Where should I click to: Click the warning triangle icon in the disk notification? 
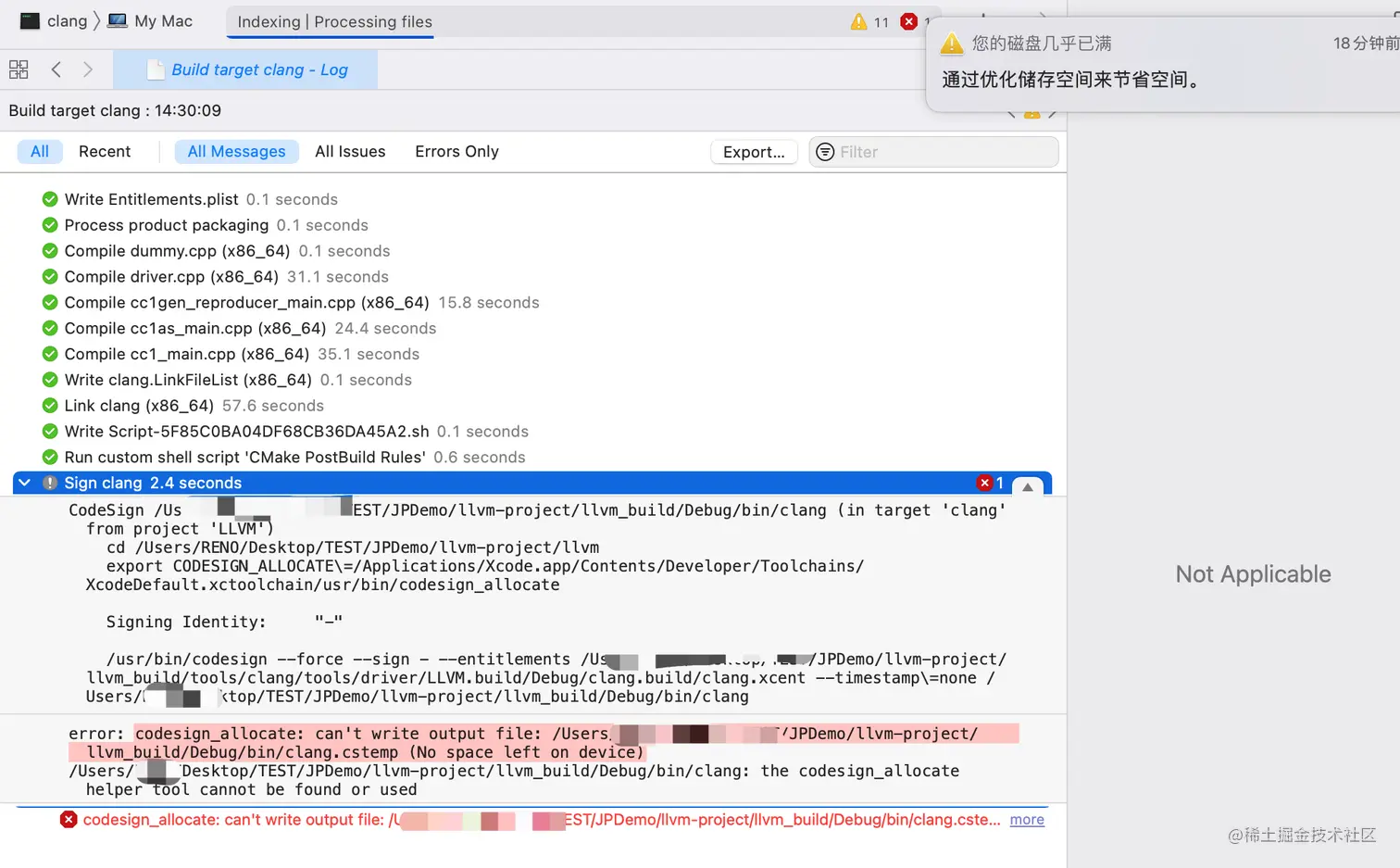coord(952,44)
